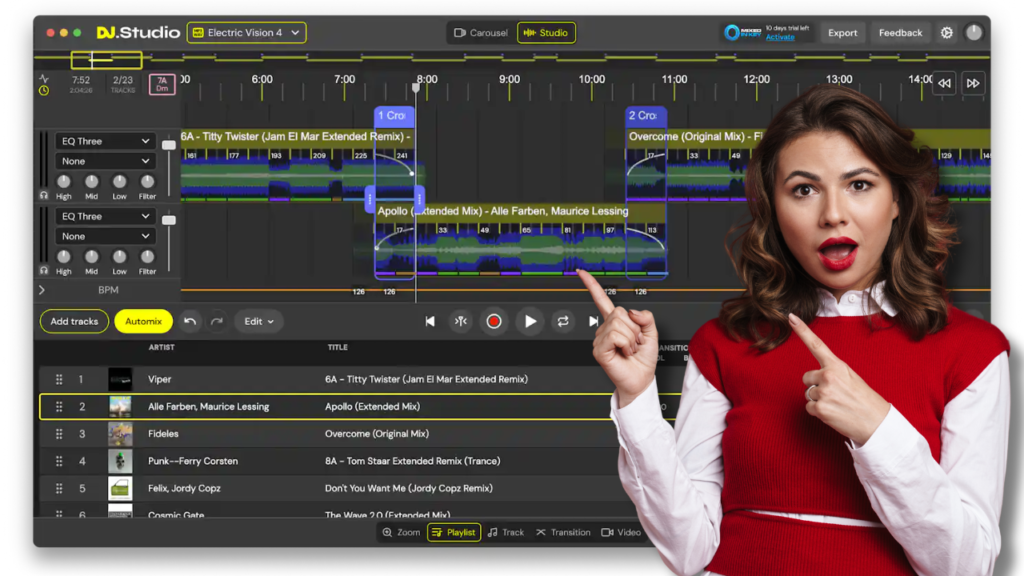Open the second deck None effect dropdown
Viewport: 1024px width, 576px height.
104,236
